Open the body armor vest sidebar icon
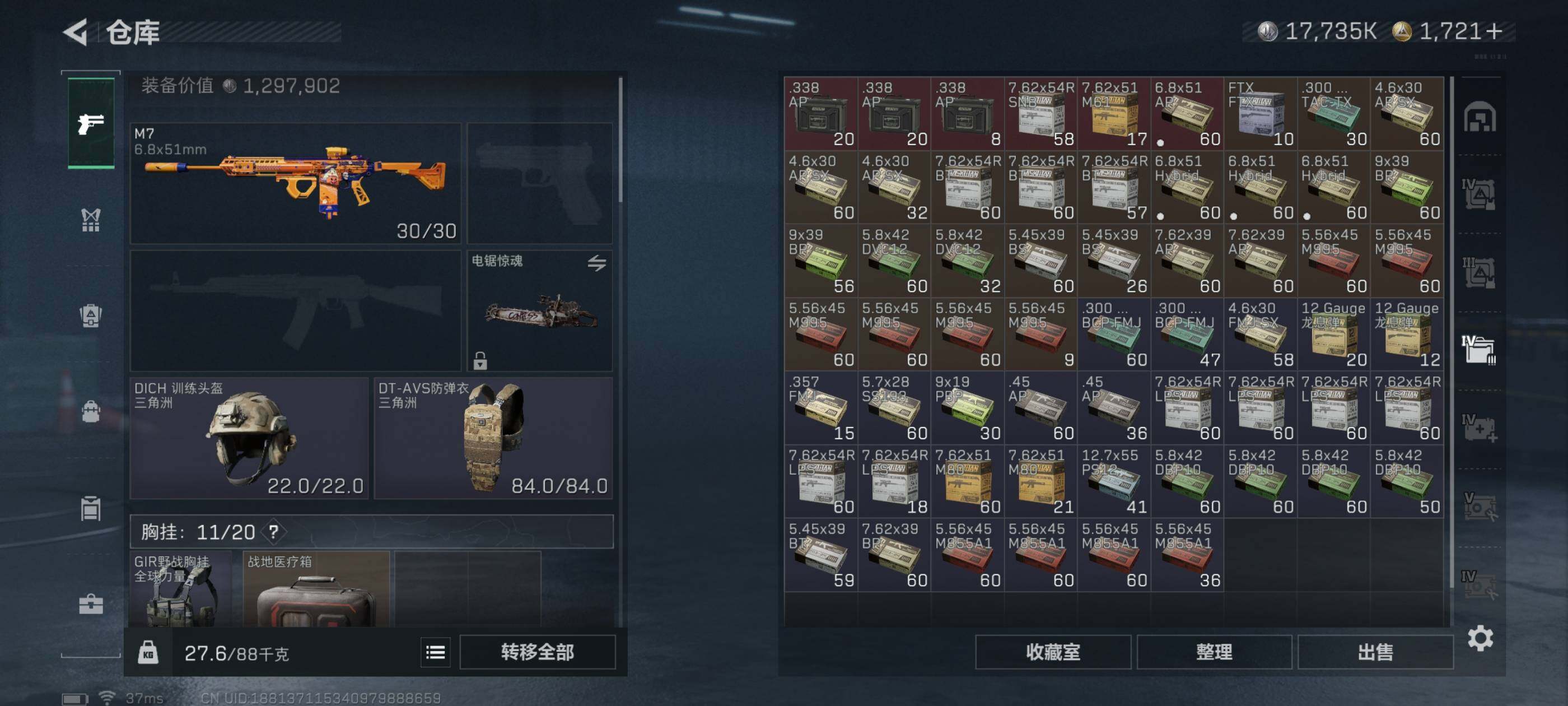 click(91, 220)
